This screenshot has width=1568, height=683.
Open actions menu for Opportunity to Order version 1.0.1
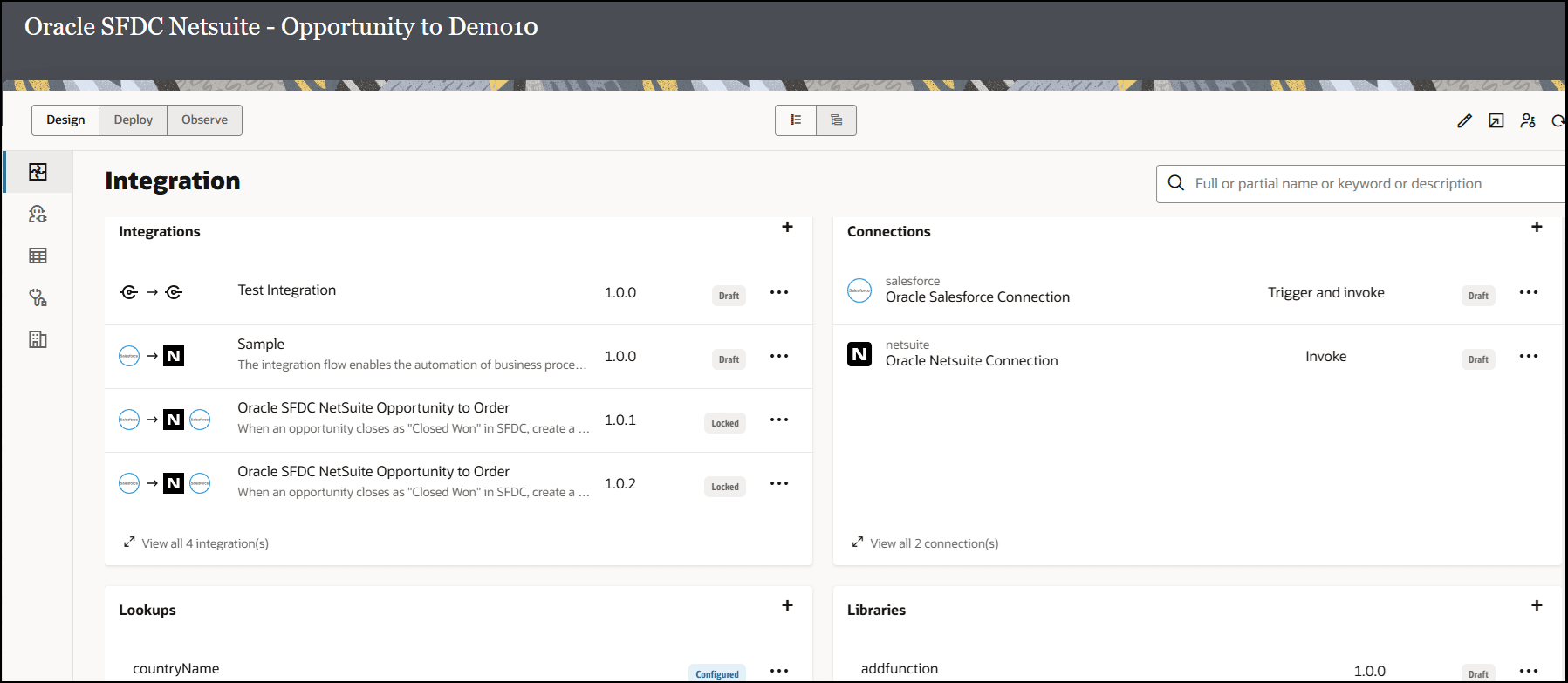(779, 420)
